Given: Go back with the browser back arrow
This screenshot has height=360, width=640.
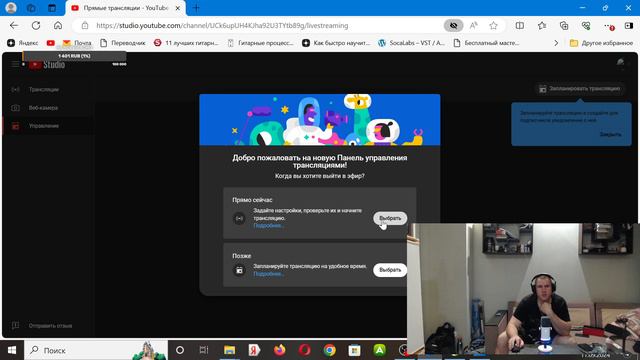Looking at the screenshot, I should [x=14, y=25].
